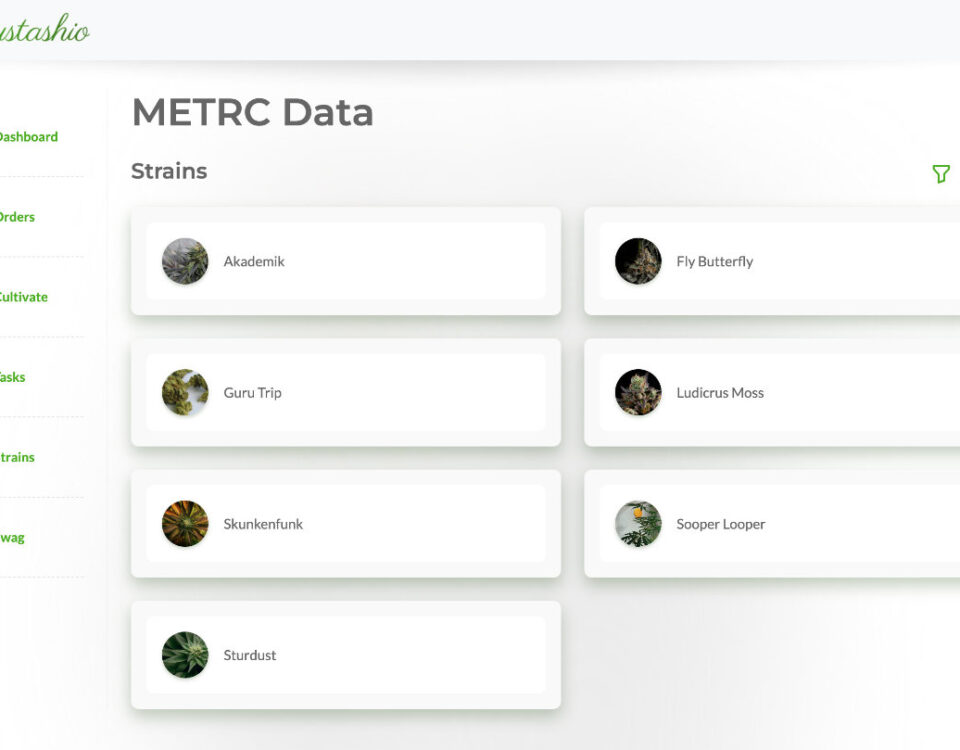Select Cultivate in the sidebar navigation
960x750 pixels.
tap(22, 297)
